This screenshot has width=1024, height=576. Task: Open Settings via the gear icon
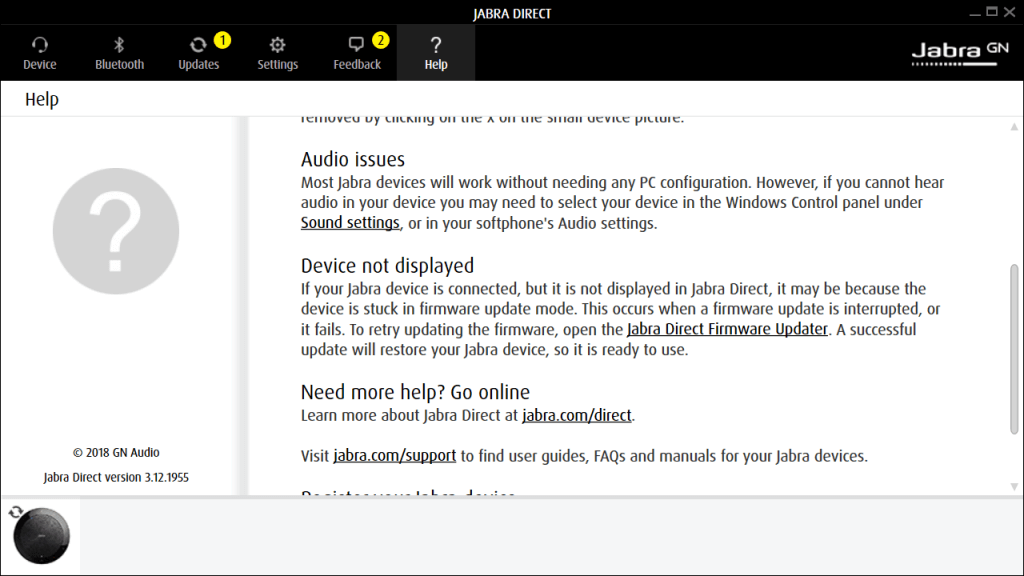pyautogui.click(x=277, y=53)
